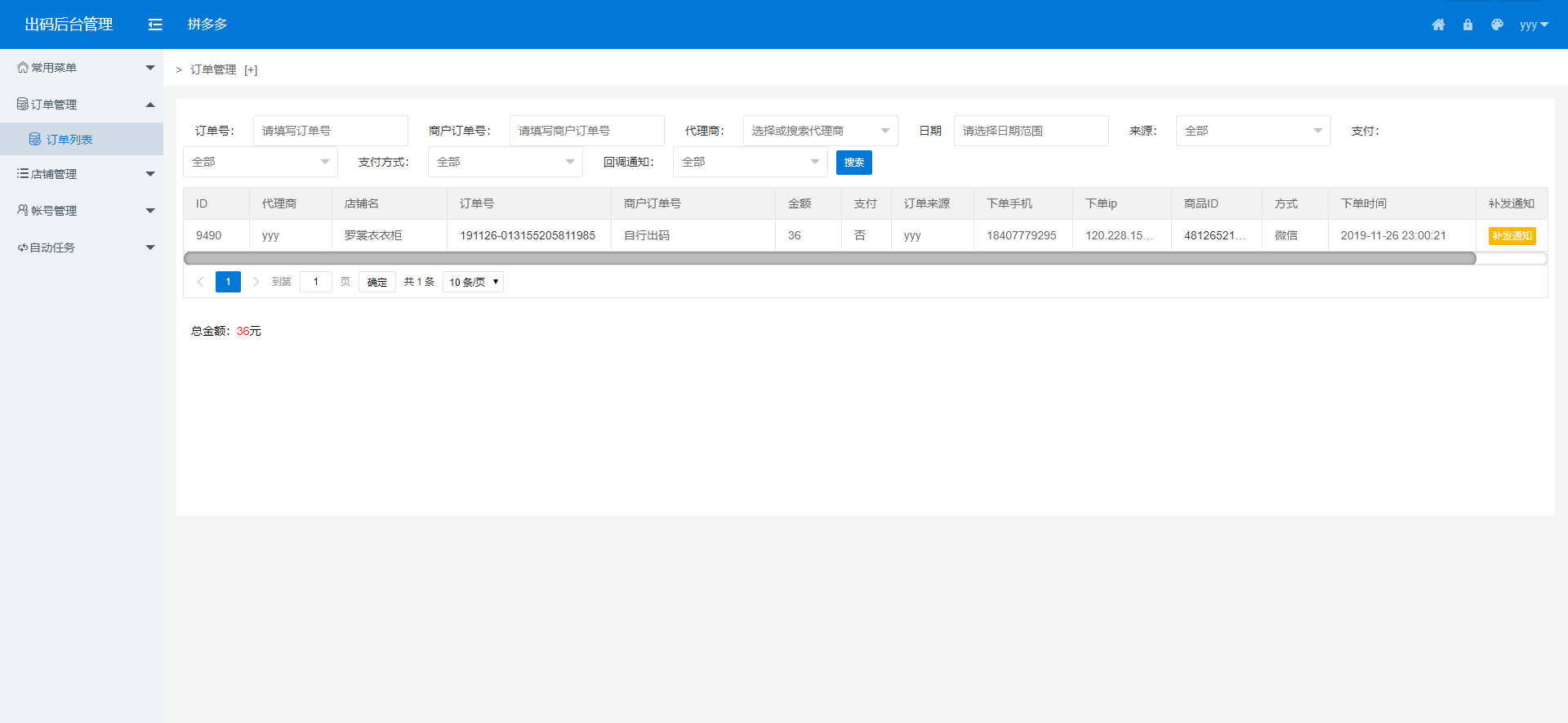The image size is (1568, 723).
Task: Go to next page arrow in pagination
Action: point(256,282)
